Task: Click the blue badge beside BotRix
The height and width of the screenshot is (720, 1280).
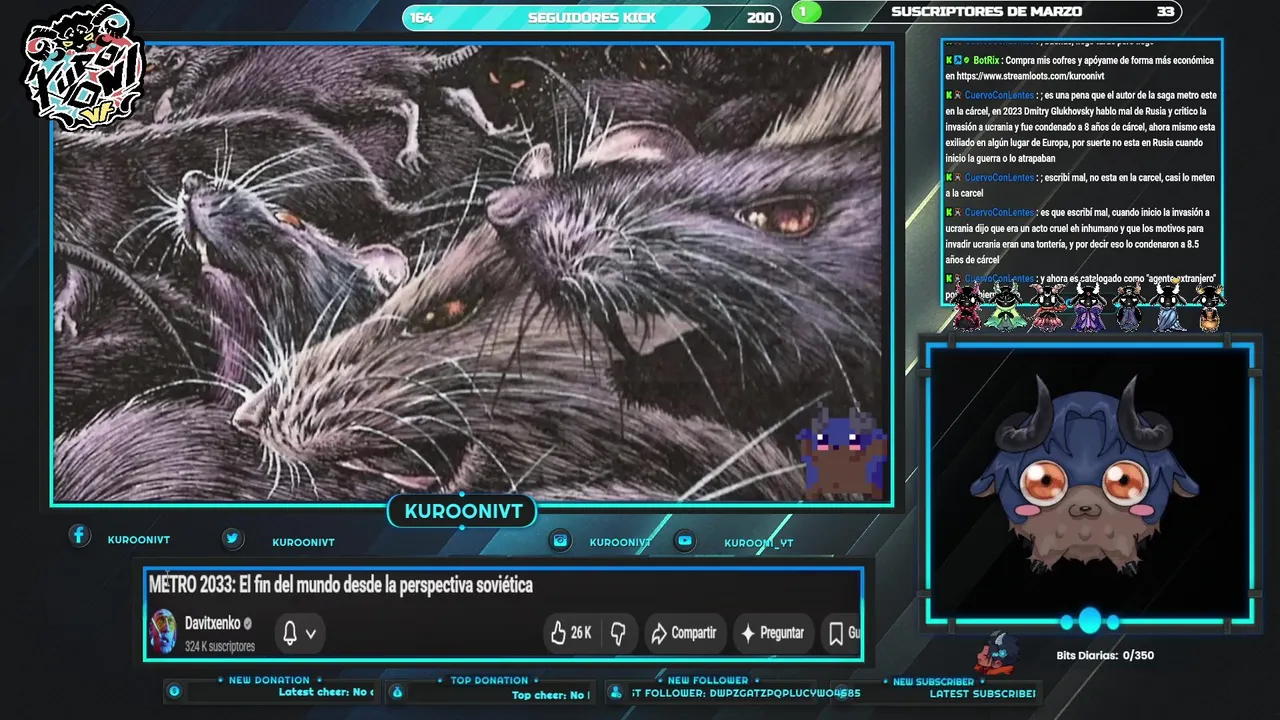Action: [958, 60]
